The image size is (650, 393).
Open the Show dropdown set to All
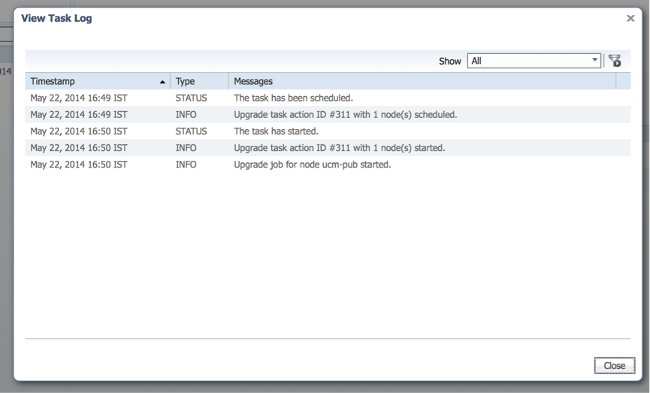pyautogui.click(x=534, y=61)
